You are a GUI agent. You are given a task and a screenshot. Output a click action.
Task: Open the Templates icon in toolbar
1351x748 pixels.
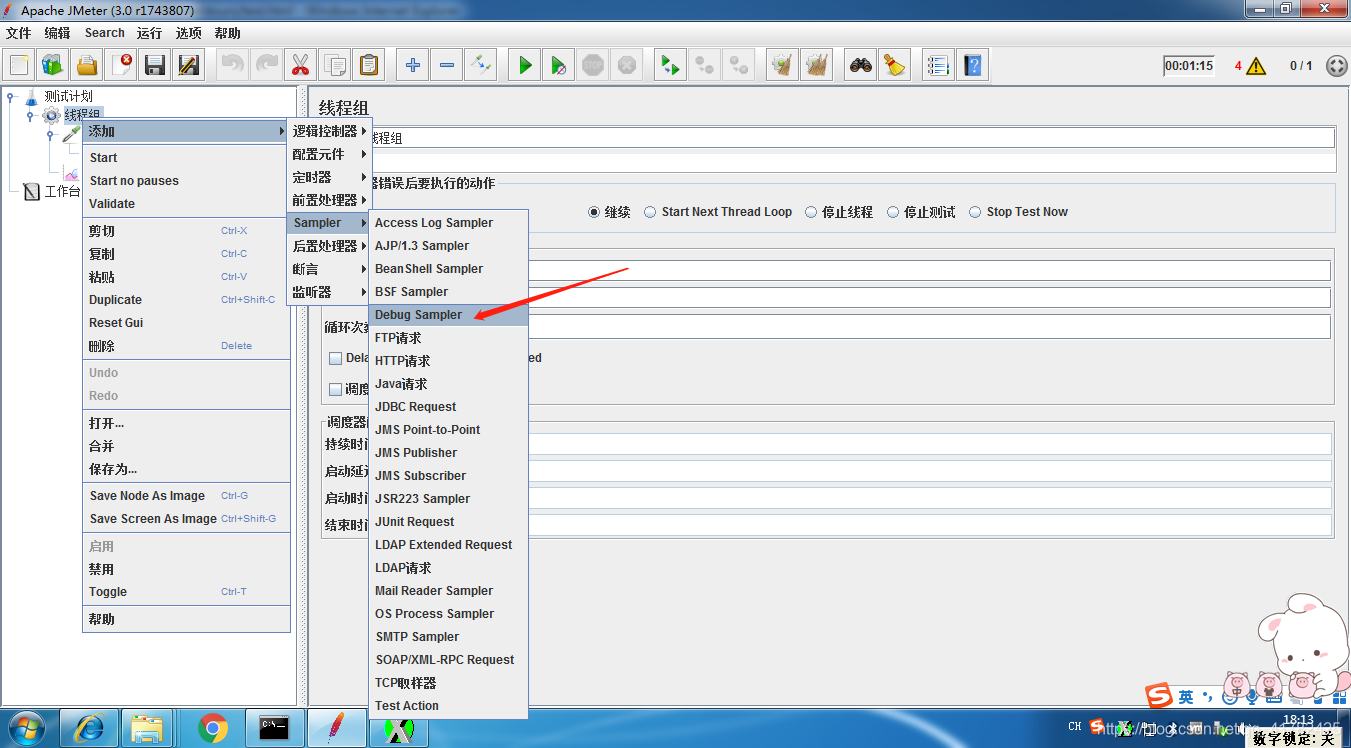click(53, 66)
